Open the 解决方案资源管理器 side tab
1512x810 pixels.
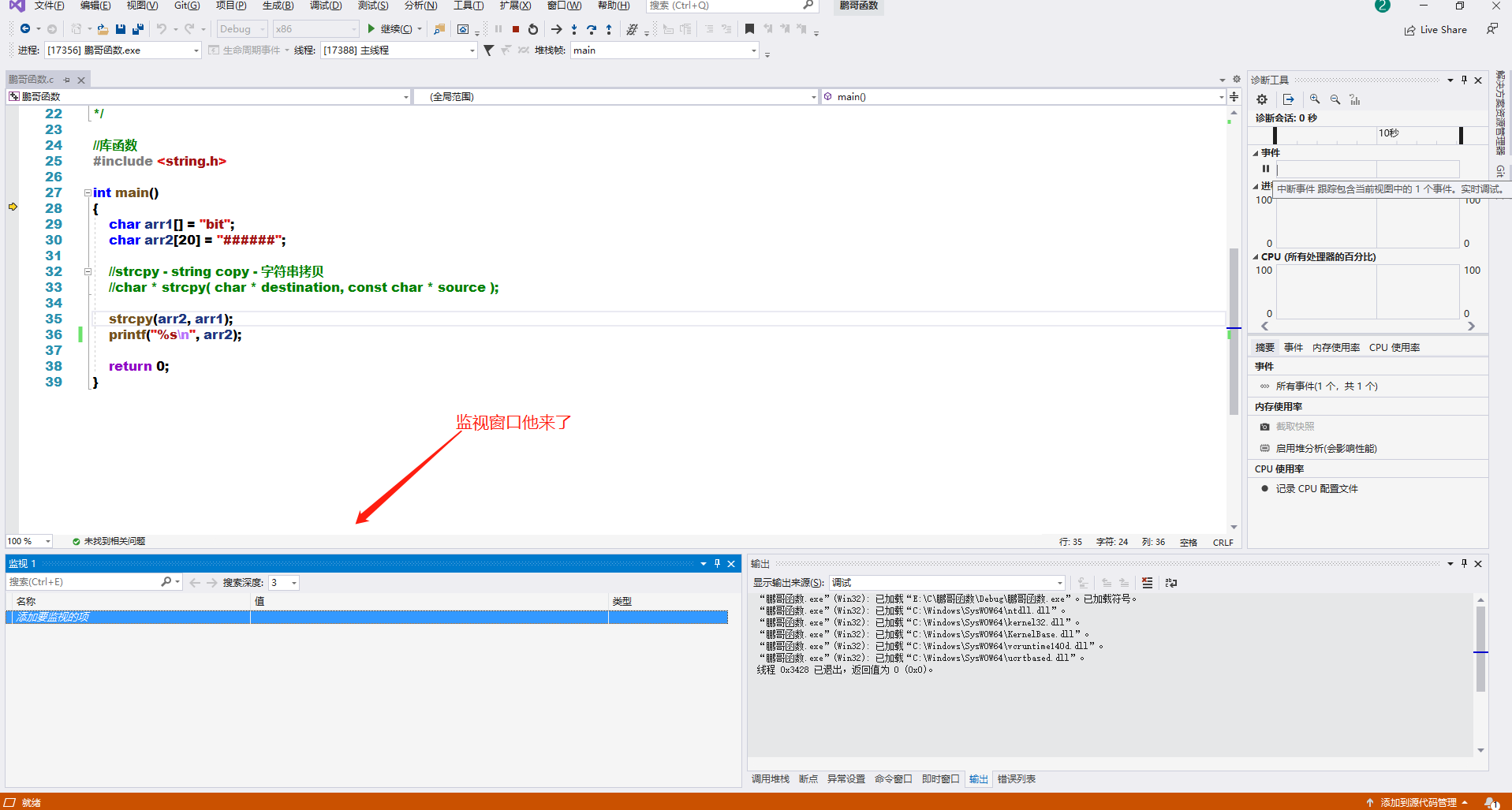1500,112
